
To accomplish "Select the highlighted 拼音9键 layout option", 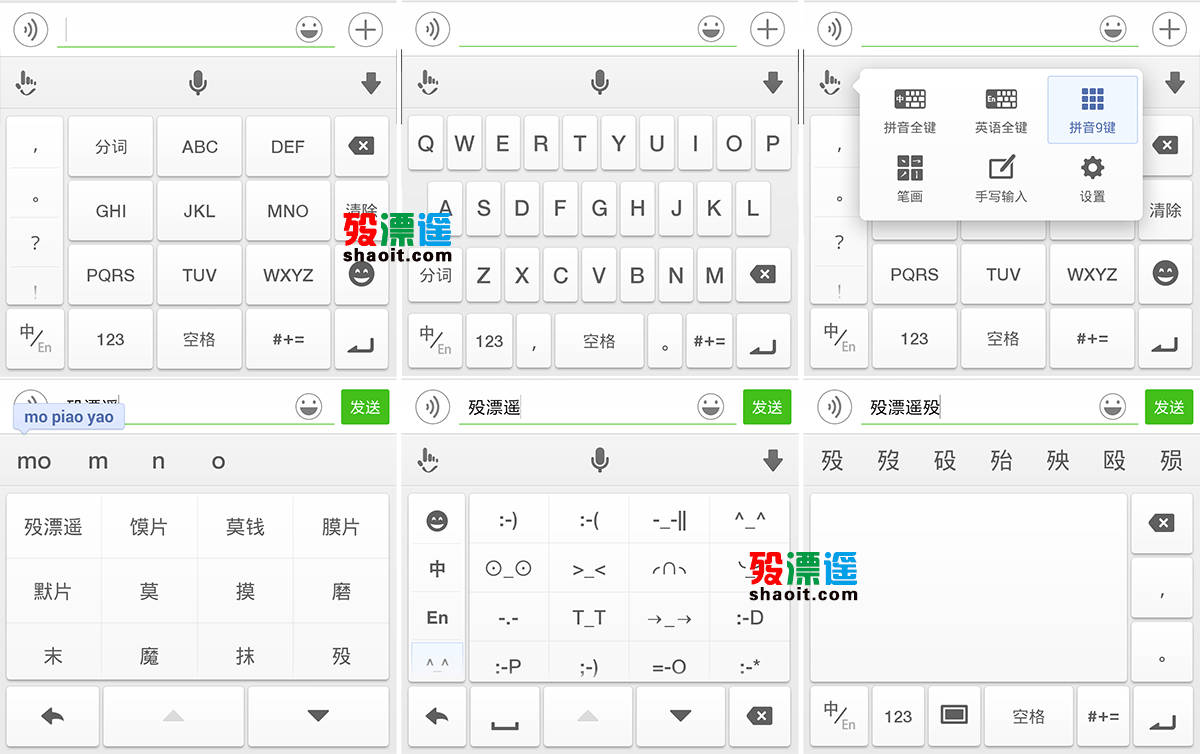I will [x=1092, y=110].
